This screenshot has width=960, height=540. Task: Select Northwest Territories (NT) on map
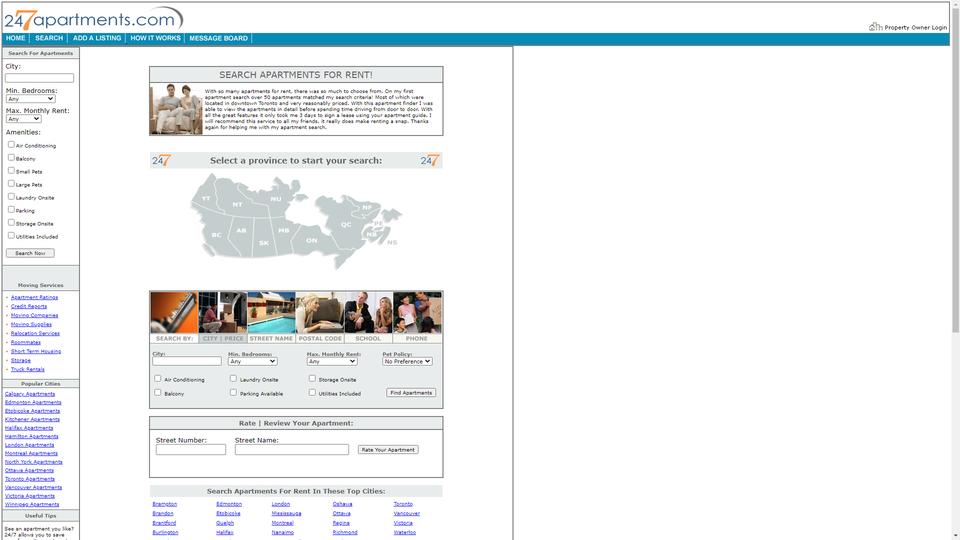tap(238, 204)
